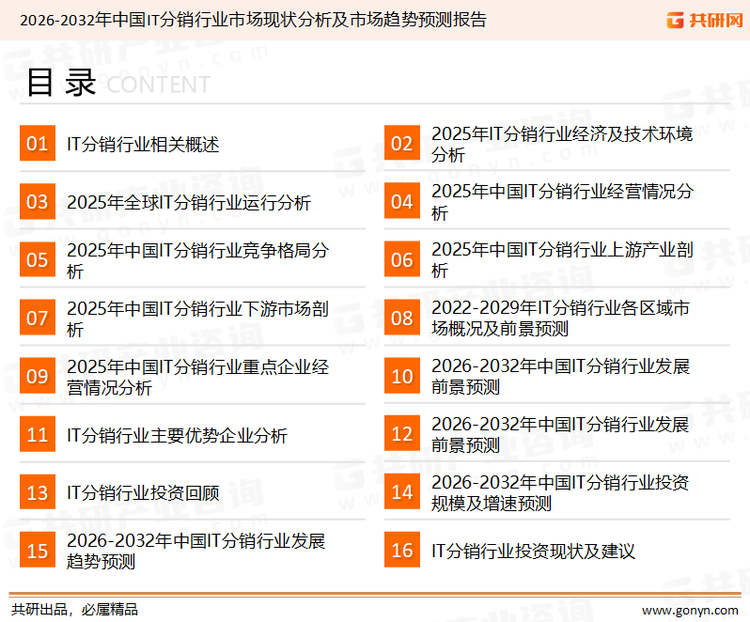Viewport: 750px width, 622px height.
Task: Open chapter 2025年中国IT分销行业经营情况分析
Action: (x=562, y=202)
